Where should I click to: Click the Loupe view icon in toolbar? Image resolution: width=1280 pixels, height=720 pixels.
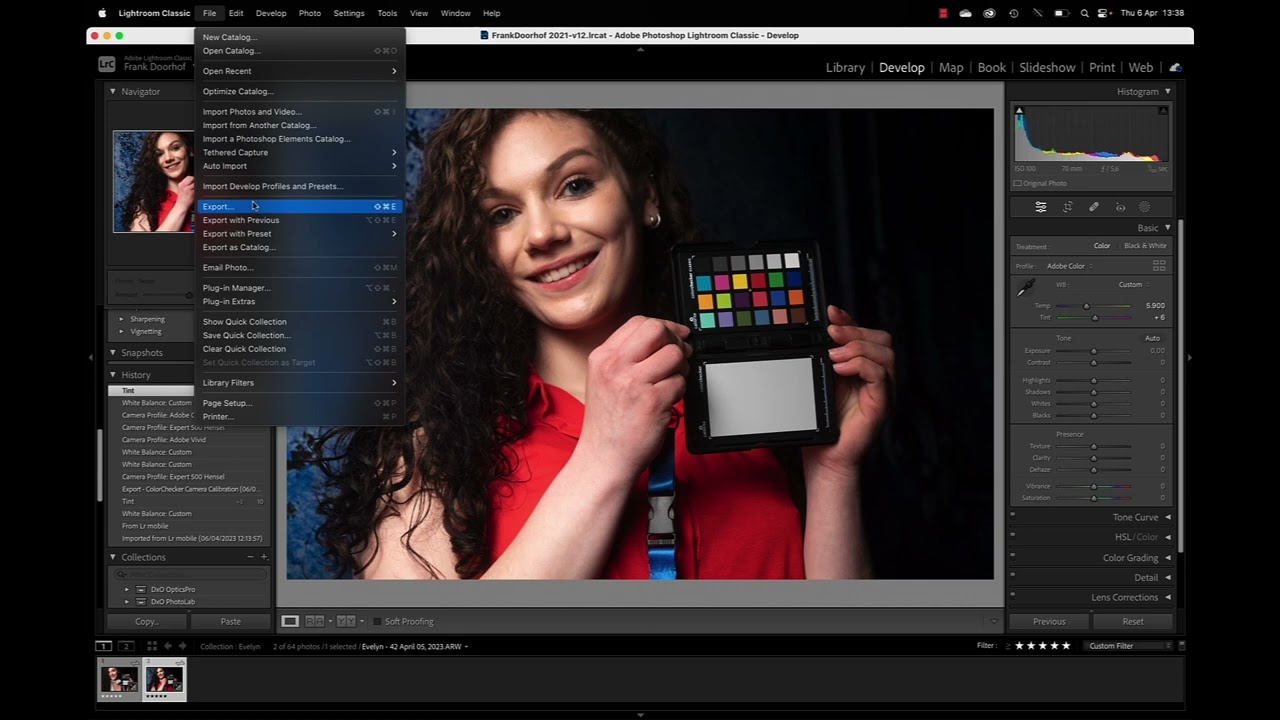(x=290, y=621)
